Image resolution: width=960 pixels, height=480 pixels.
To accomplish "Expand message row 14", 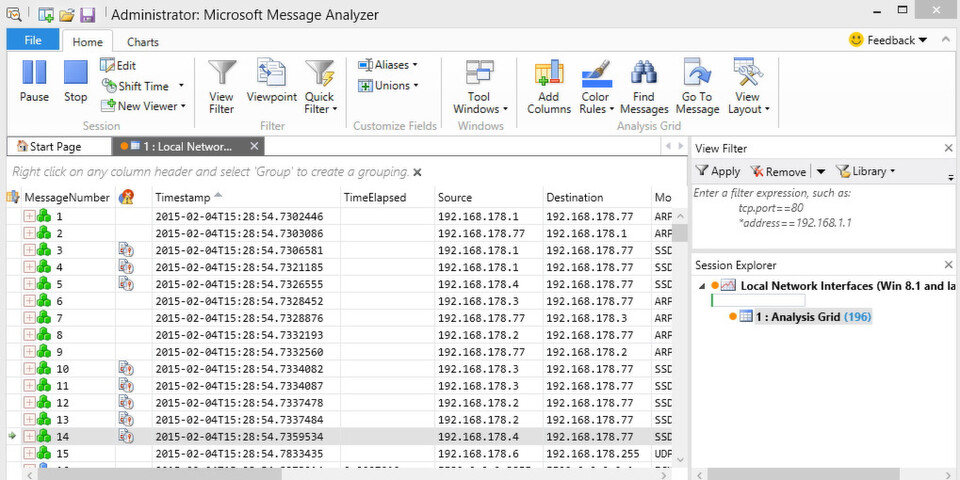I will pos(29,437).
